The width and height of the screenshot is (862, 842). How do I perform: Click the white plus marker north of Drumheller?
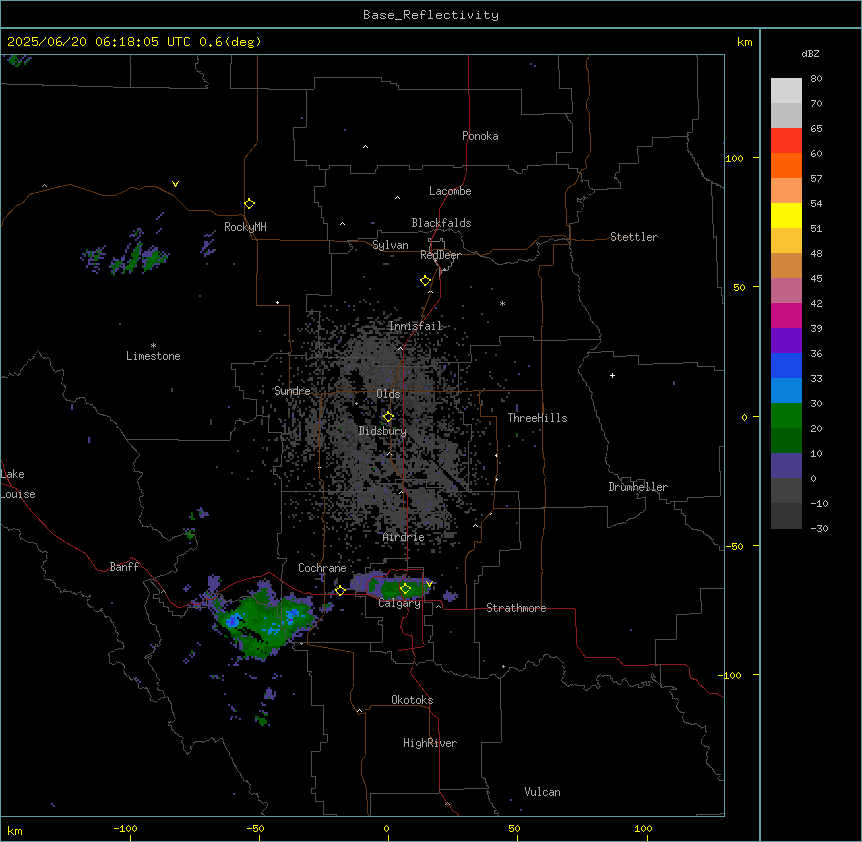pyautogui.click(x=612, y=375)
